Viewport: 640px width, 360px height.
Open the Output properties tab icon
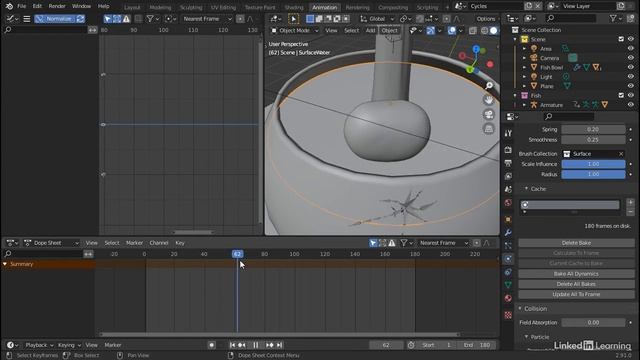[x=508, y=163]
